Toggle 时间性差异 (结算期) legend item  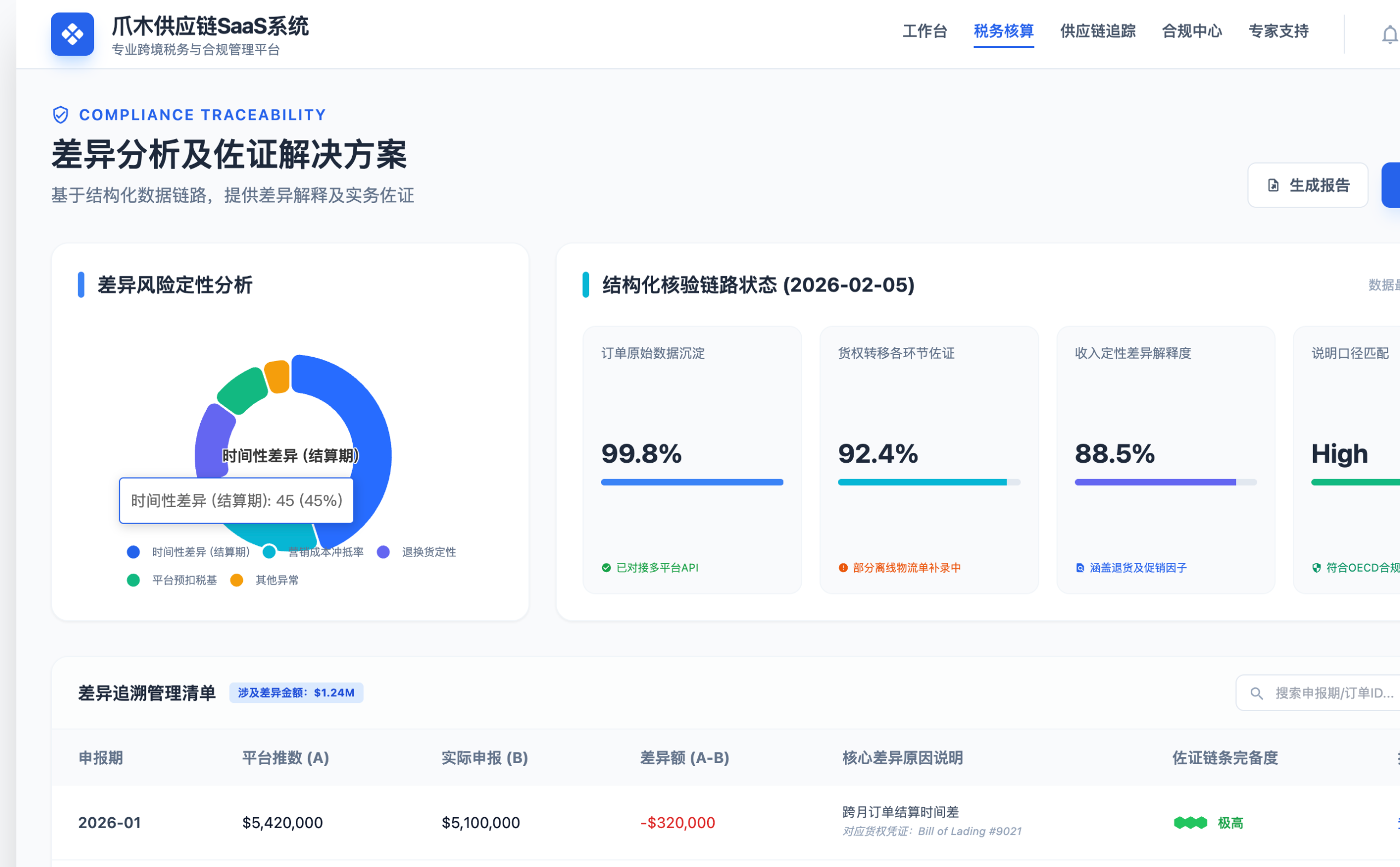200,551
